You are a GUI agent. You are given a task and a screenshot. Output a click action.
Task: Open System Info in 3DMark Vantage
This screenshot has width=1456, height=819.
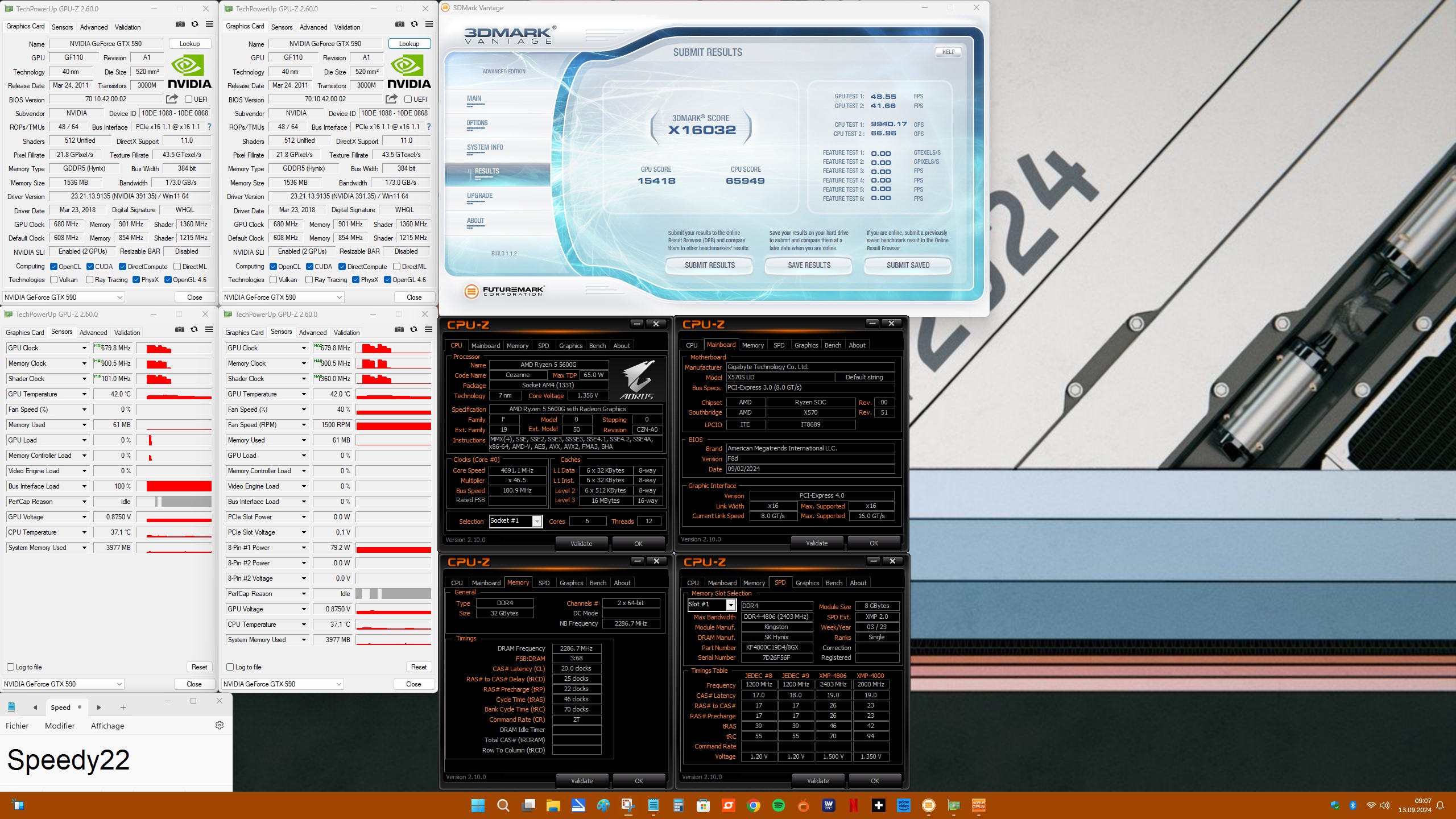pyautogui.click(x=485, y=147)
